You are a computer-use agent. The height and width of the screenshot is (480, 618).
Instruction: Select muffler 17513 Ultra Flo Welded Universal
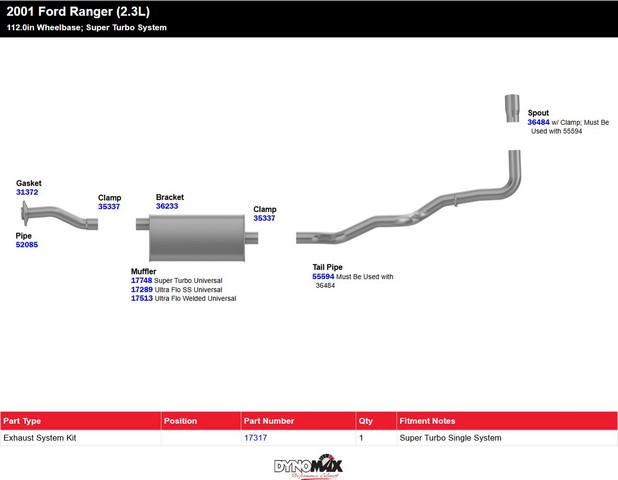pos(141,299)
